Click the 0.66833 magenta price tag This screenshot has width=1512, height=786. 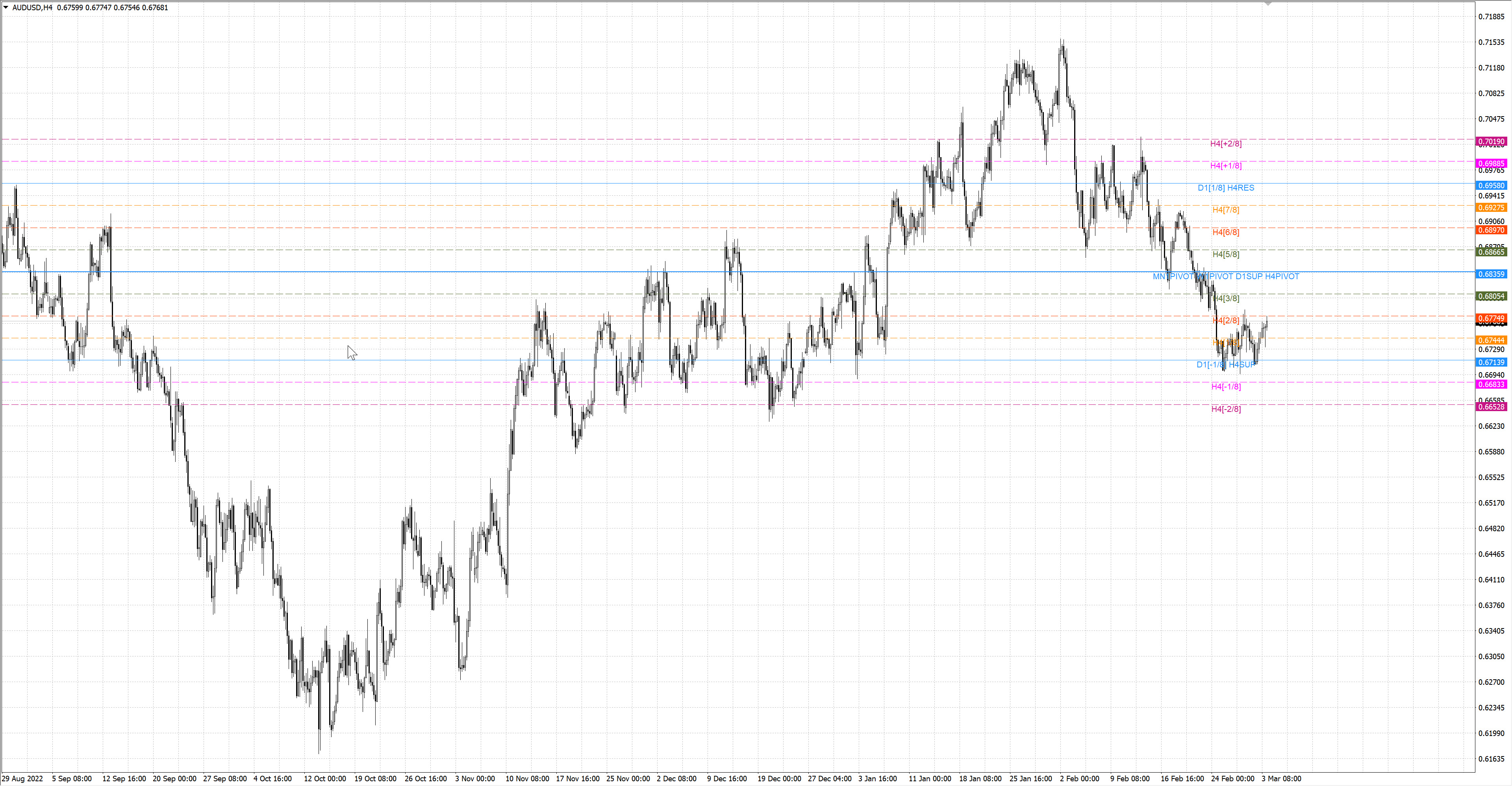[1491, 384]
